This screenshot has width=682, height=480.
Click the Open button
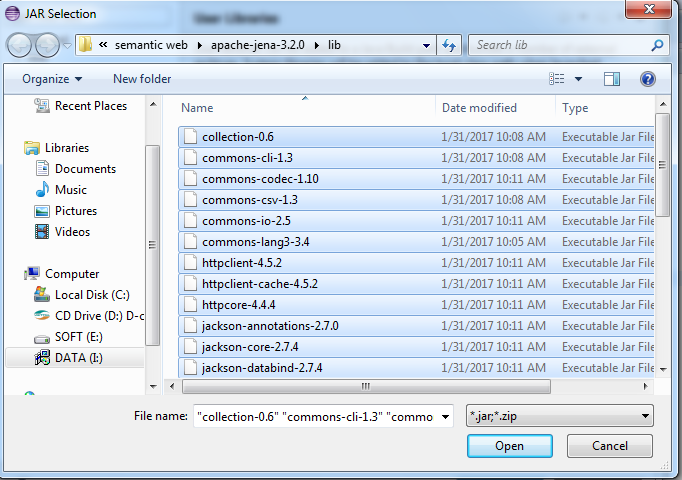(x=510, y=446)
